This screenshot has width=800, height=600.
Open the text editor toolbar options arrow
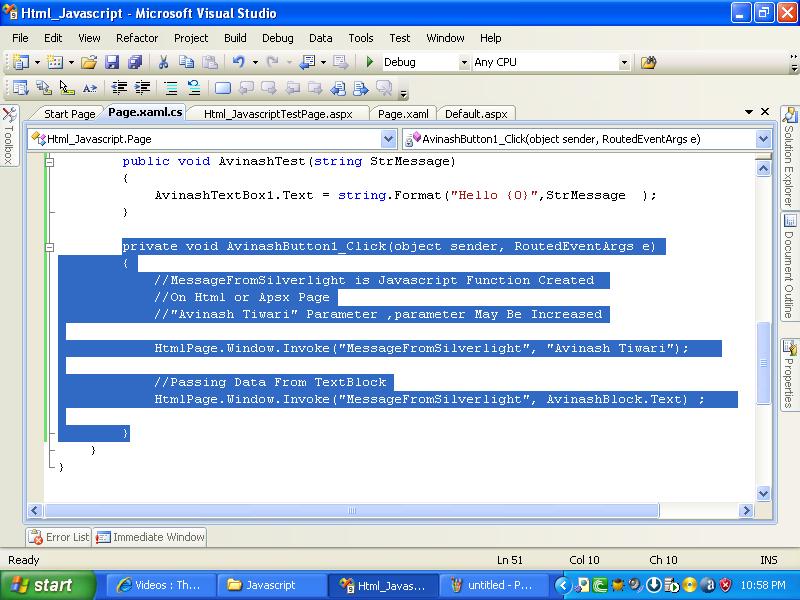pyautogui.click(x=404, y=94)
